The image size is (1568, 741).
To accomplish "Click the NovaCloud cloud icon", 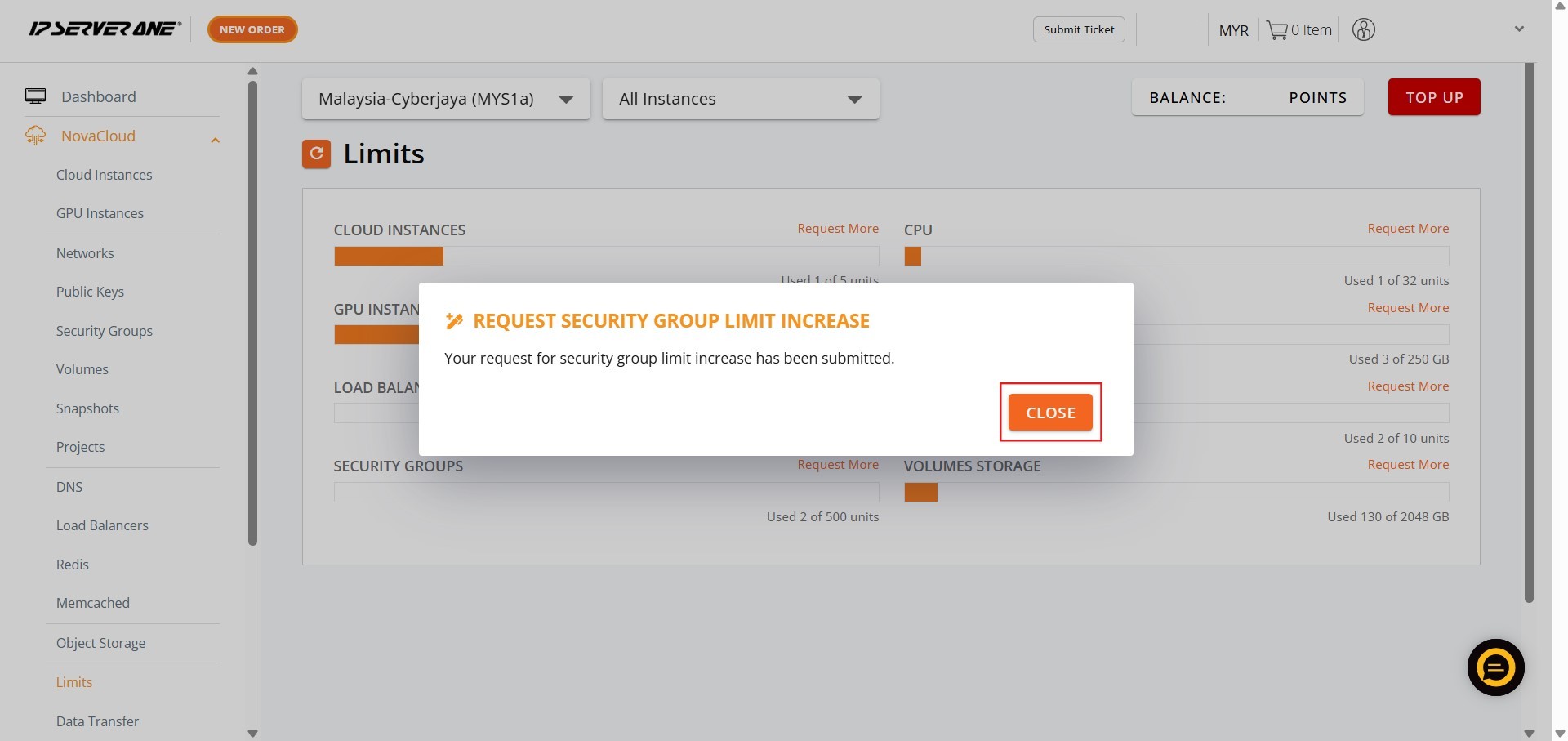I will click(x=36, y=136).
